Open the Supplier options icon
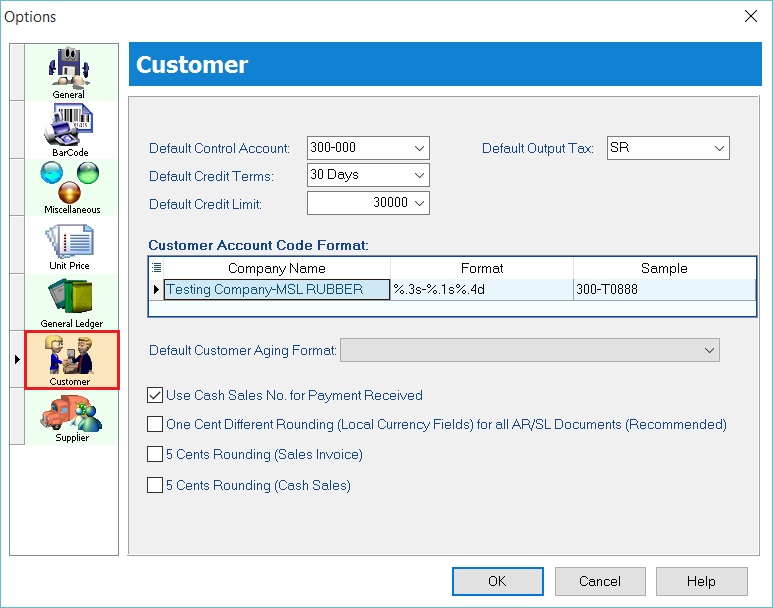This screenshot has width=773, height=608. (70, 417)
